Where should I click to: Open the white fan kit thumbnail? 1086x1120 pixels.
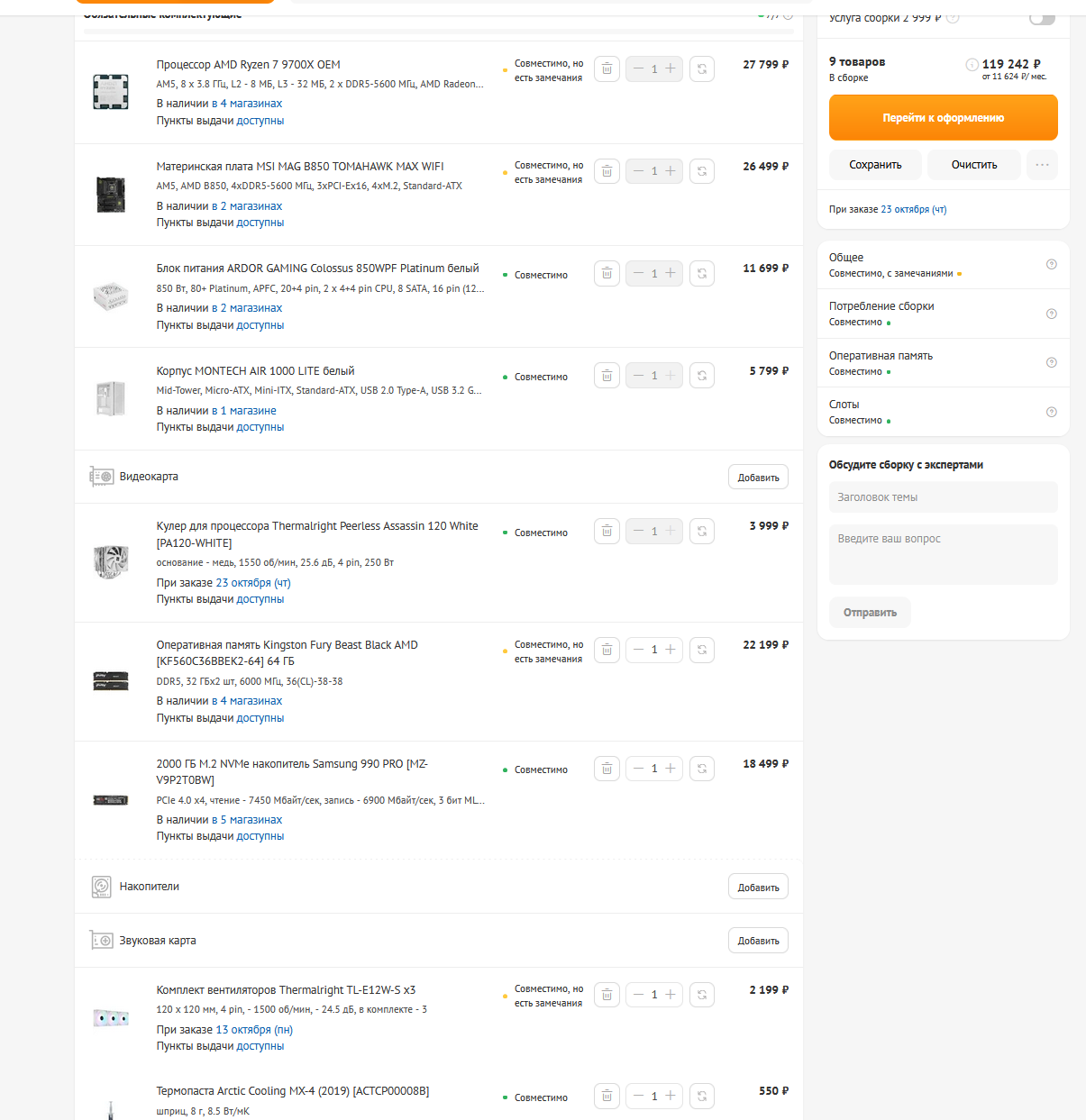coord(111,1018)
